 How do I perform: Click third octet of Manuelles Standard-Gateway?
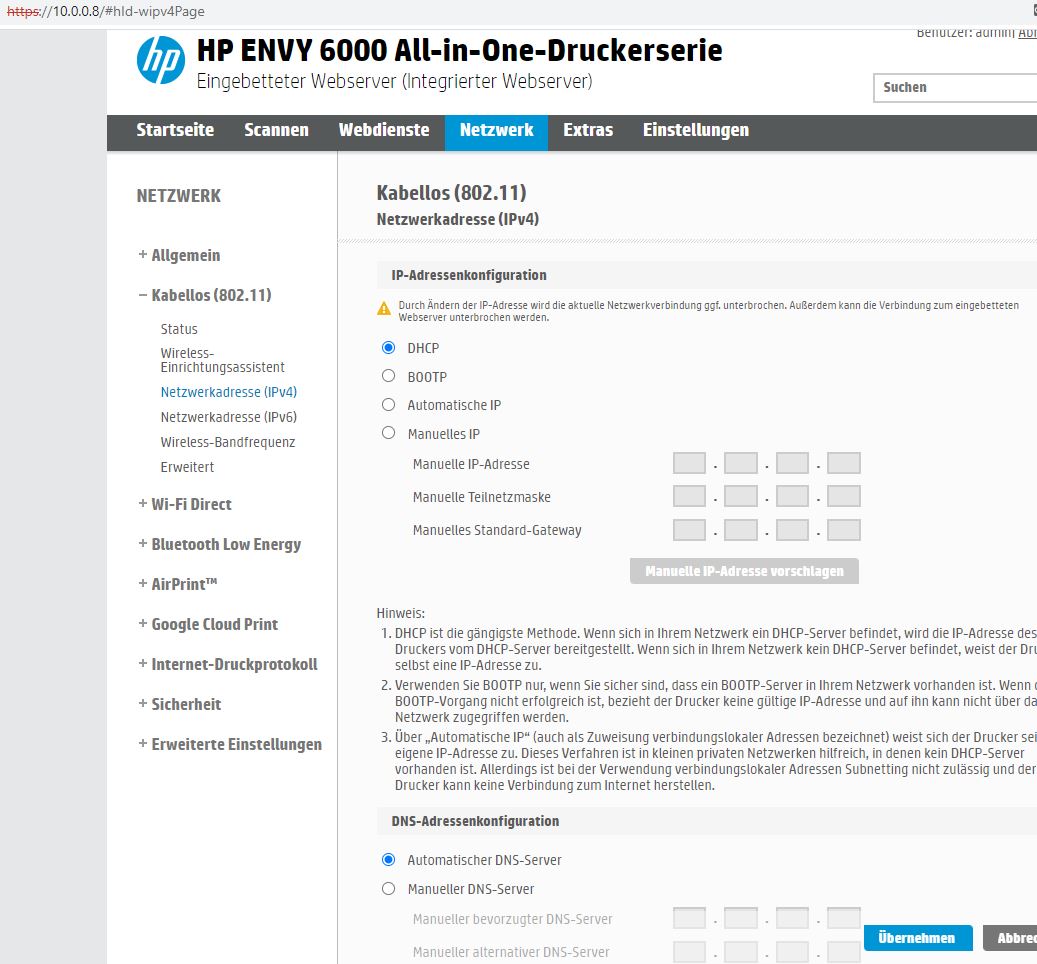pyautogui.click(x=792, y=530)
